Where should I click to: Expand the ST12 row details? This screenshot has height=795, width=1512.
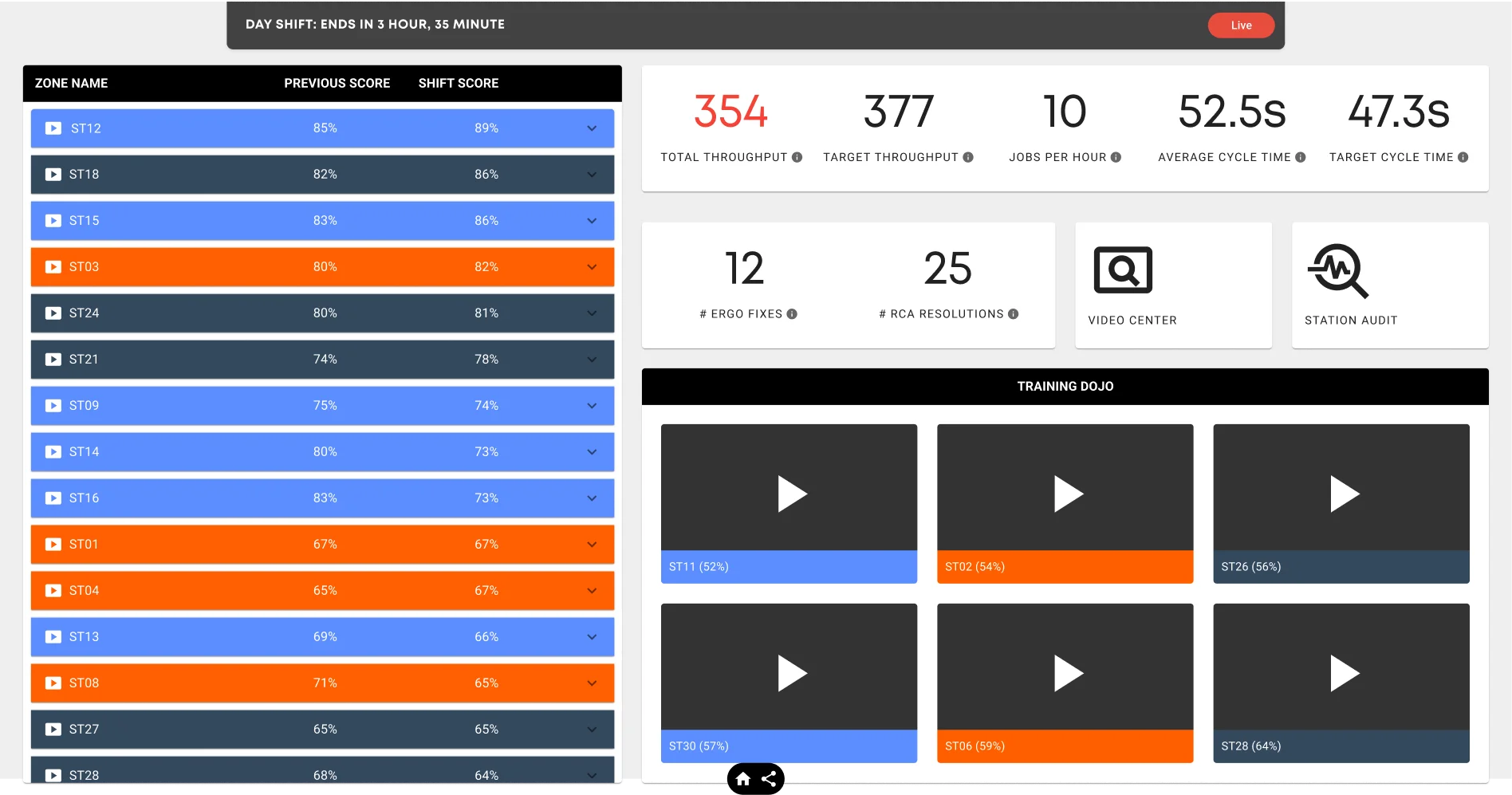pyautogui.click(x=592, y=128)
